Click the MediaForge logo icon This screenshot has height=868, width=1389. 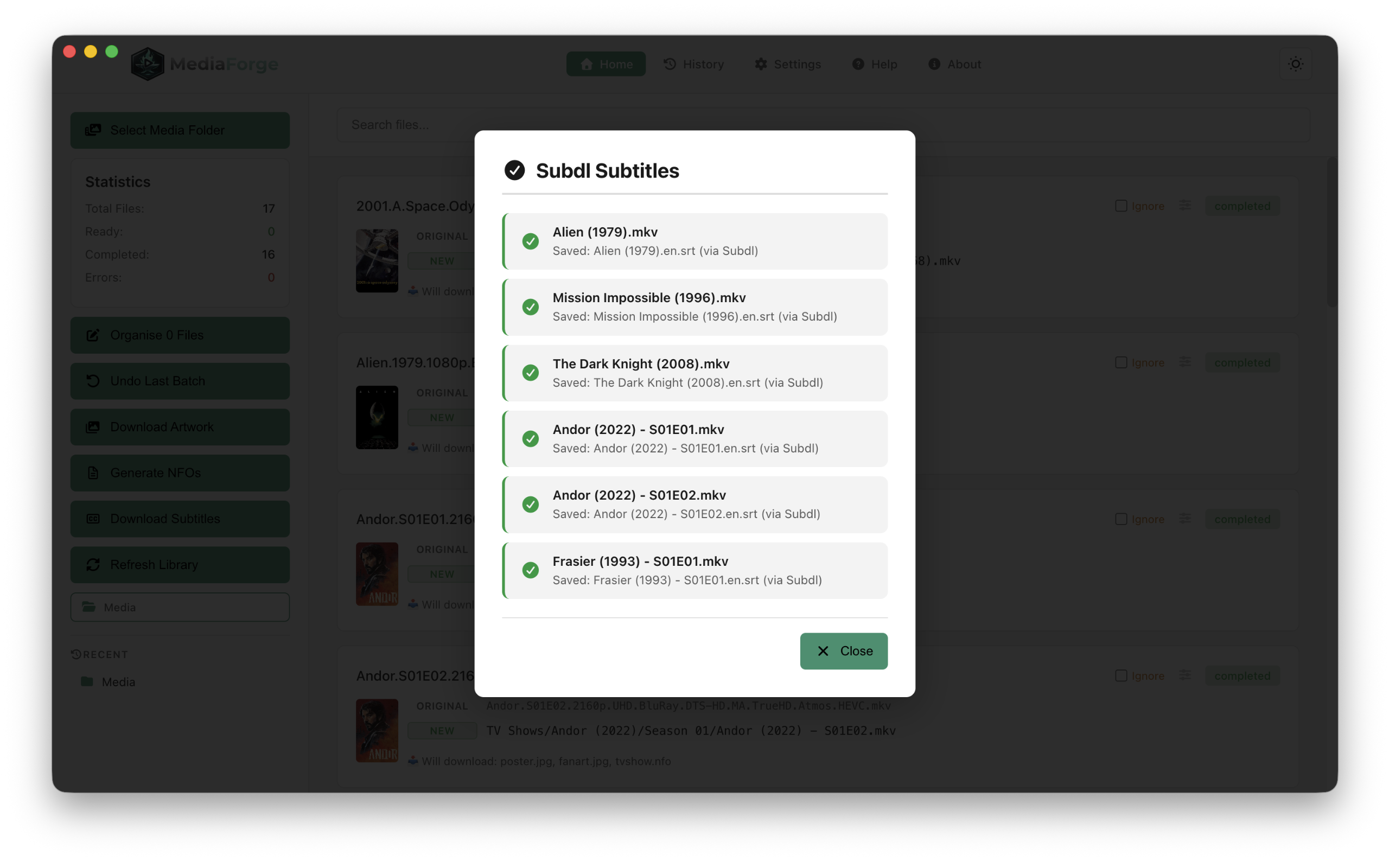coord(147,63)
